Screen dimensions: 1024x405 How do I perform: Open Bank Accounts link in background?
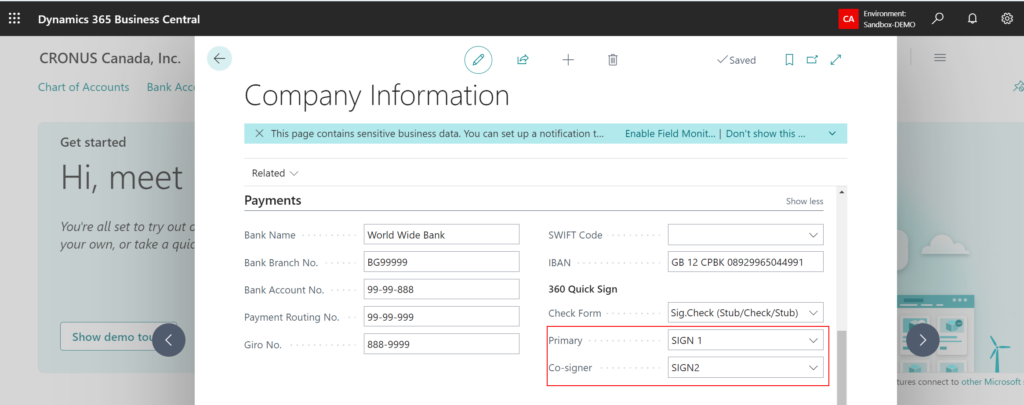click(170, 87)
